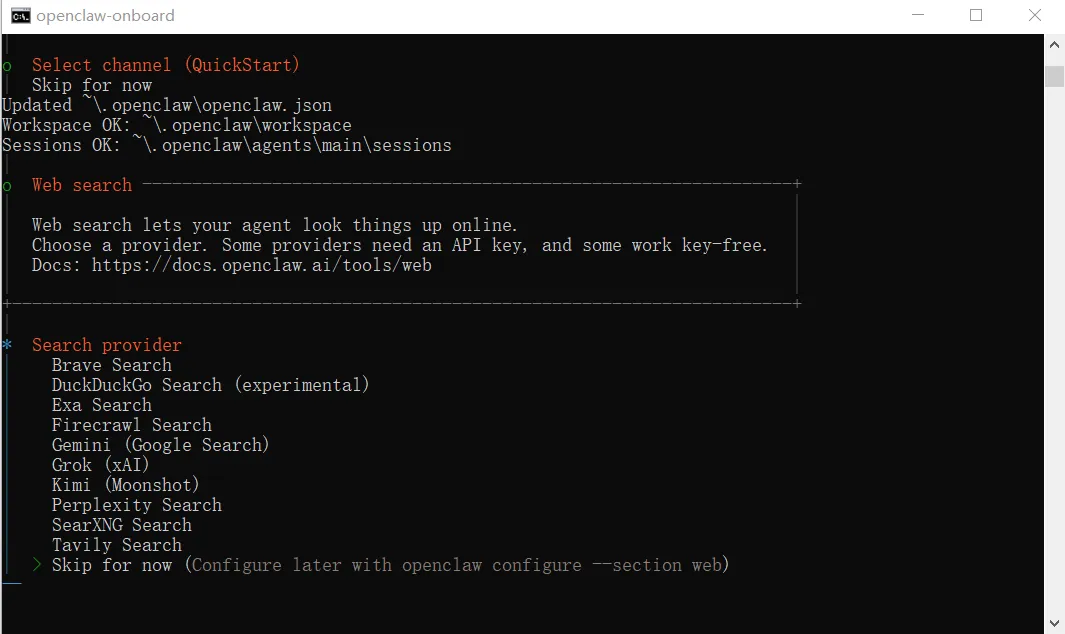This screenshot has height=634, width=1065.
Task: Click the cmd icon in title bar
Action: (20, 15)
